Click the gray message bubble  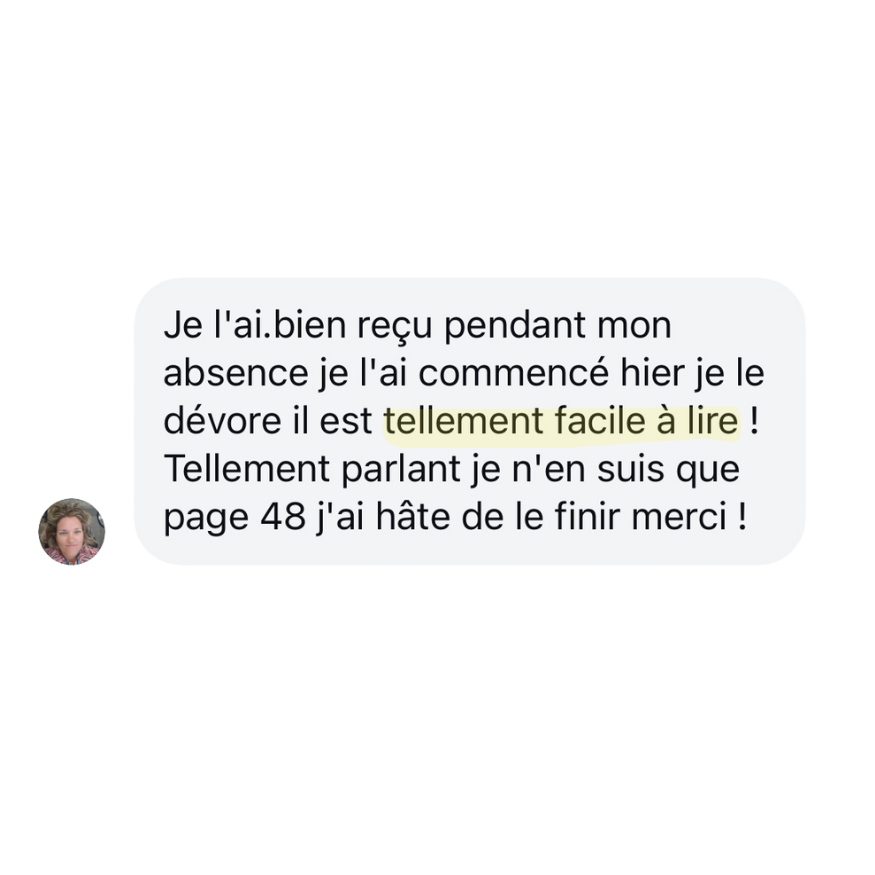pos(469,421)
